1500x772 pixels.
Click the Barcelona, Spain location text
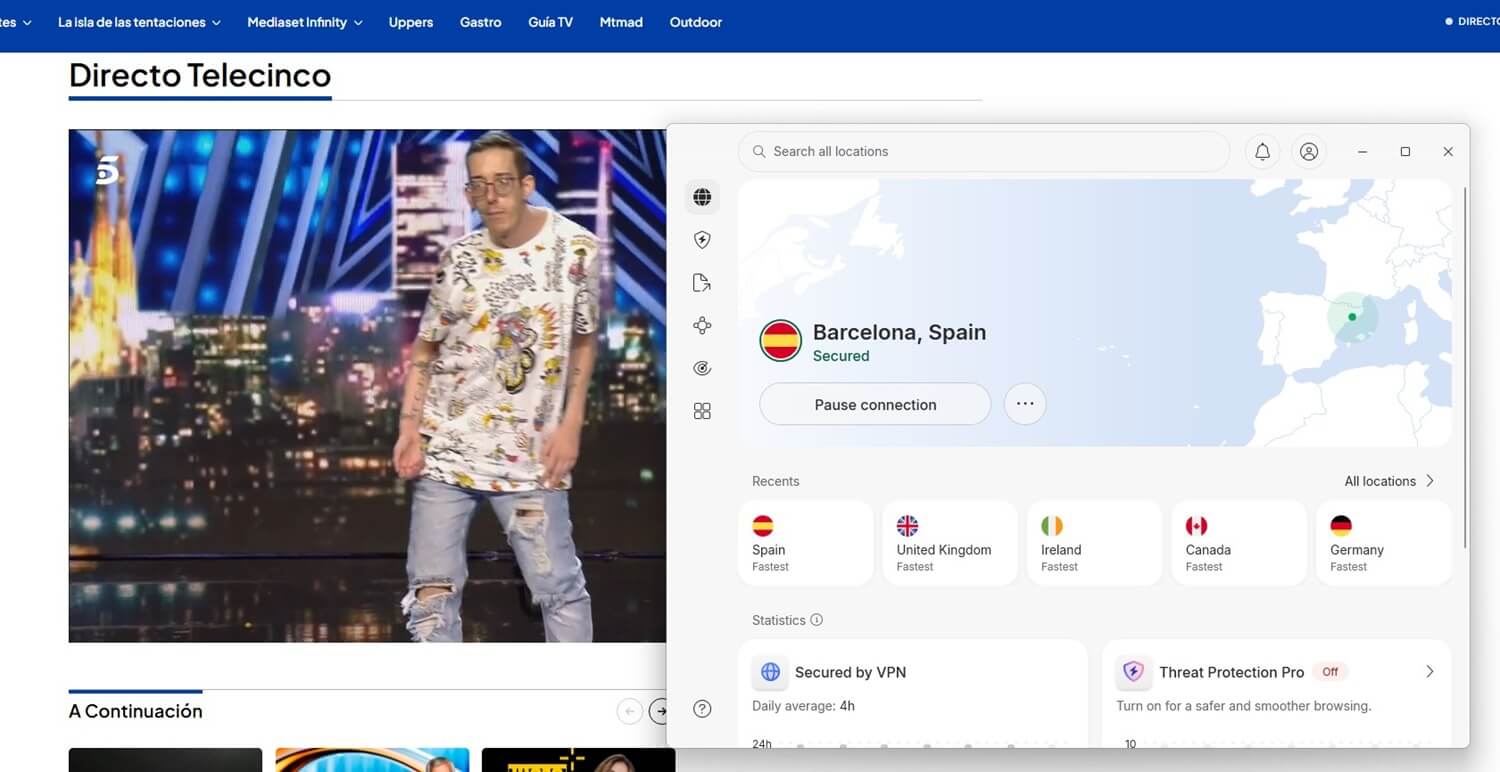point(899,332)
